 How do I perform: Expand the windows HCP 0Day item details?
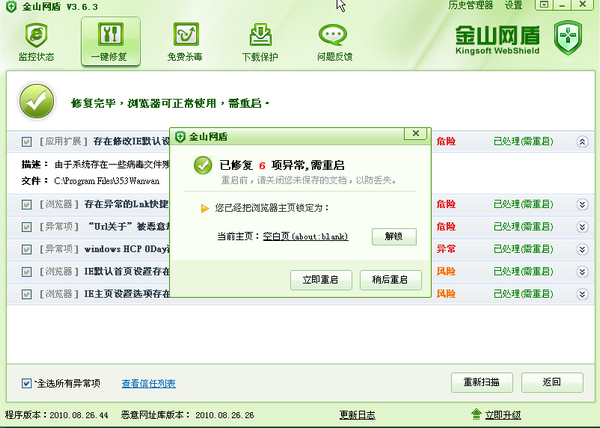pos(582,249)
